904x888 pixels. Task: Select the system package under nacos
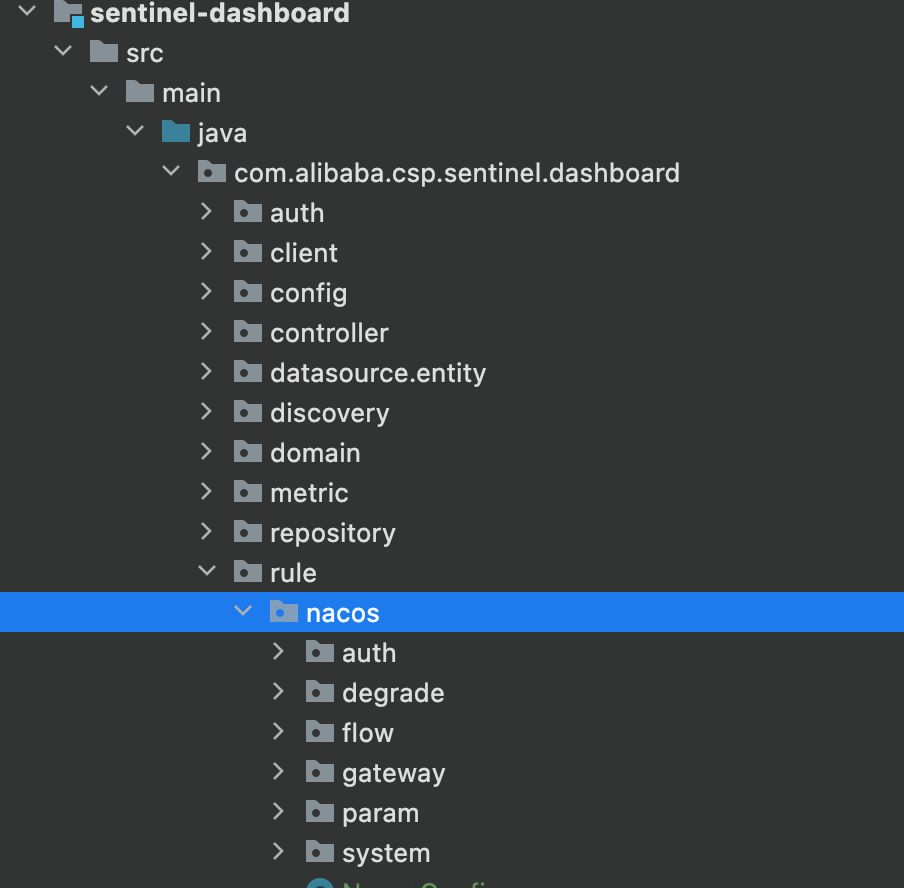click(x=386, y=853)
